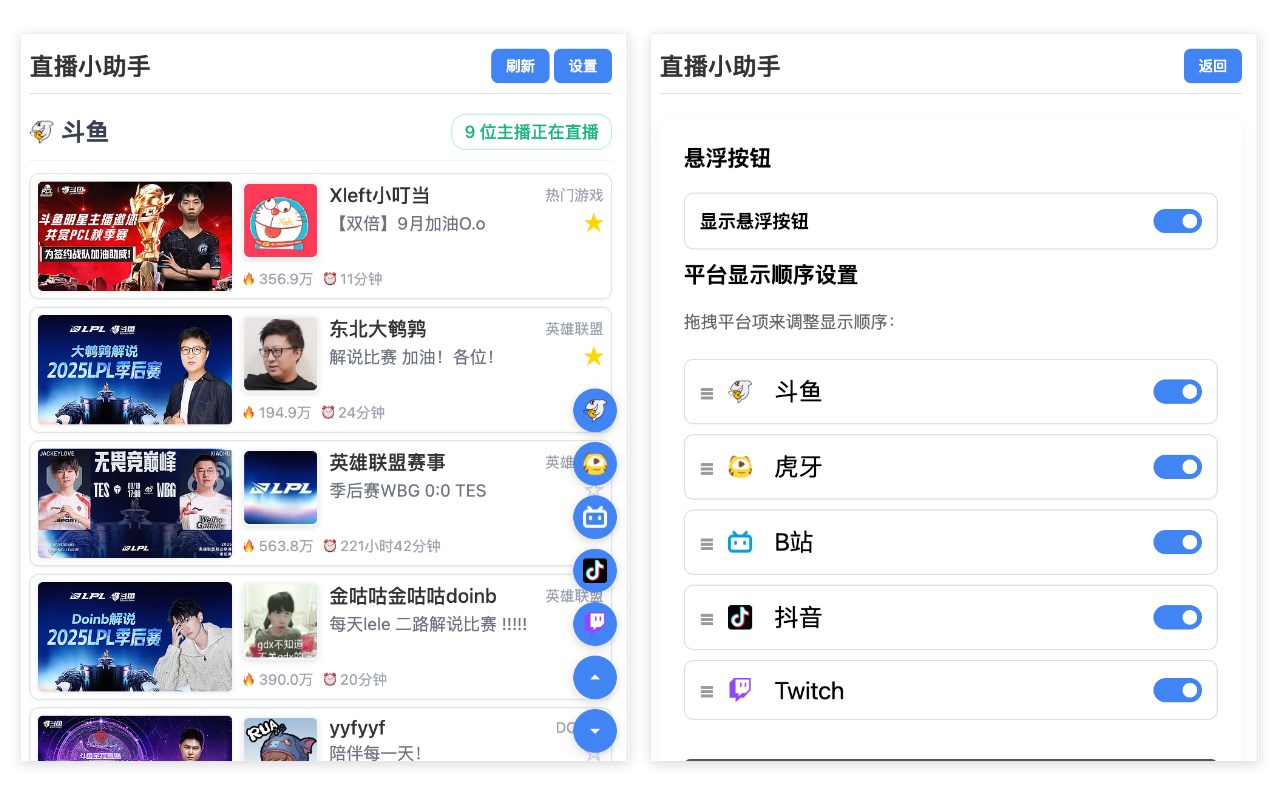
Task: Click streamer name yyfyyf
Action: point(357,728)
